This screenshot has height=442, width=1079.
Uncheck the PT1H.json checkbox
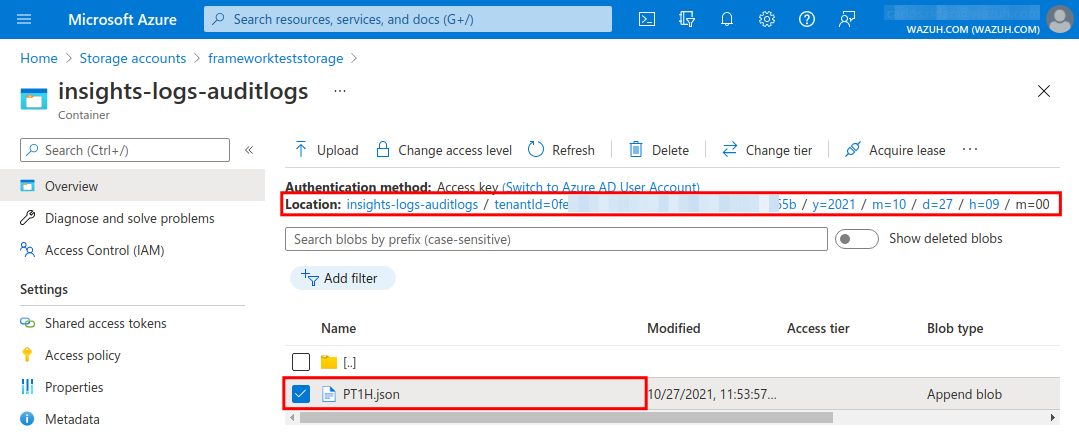click(301, 394)
